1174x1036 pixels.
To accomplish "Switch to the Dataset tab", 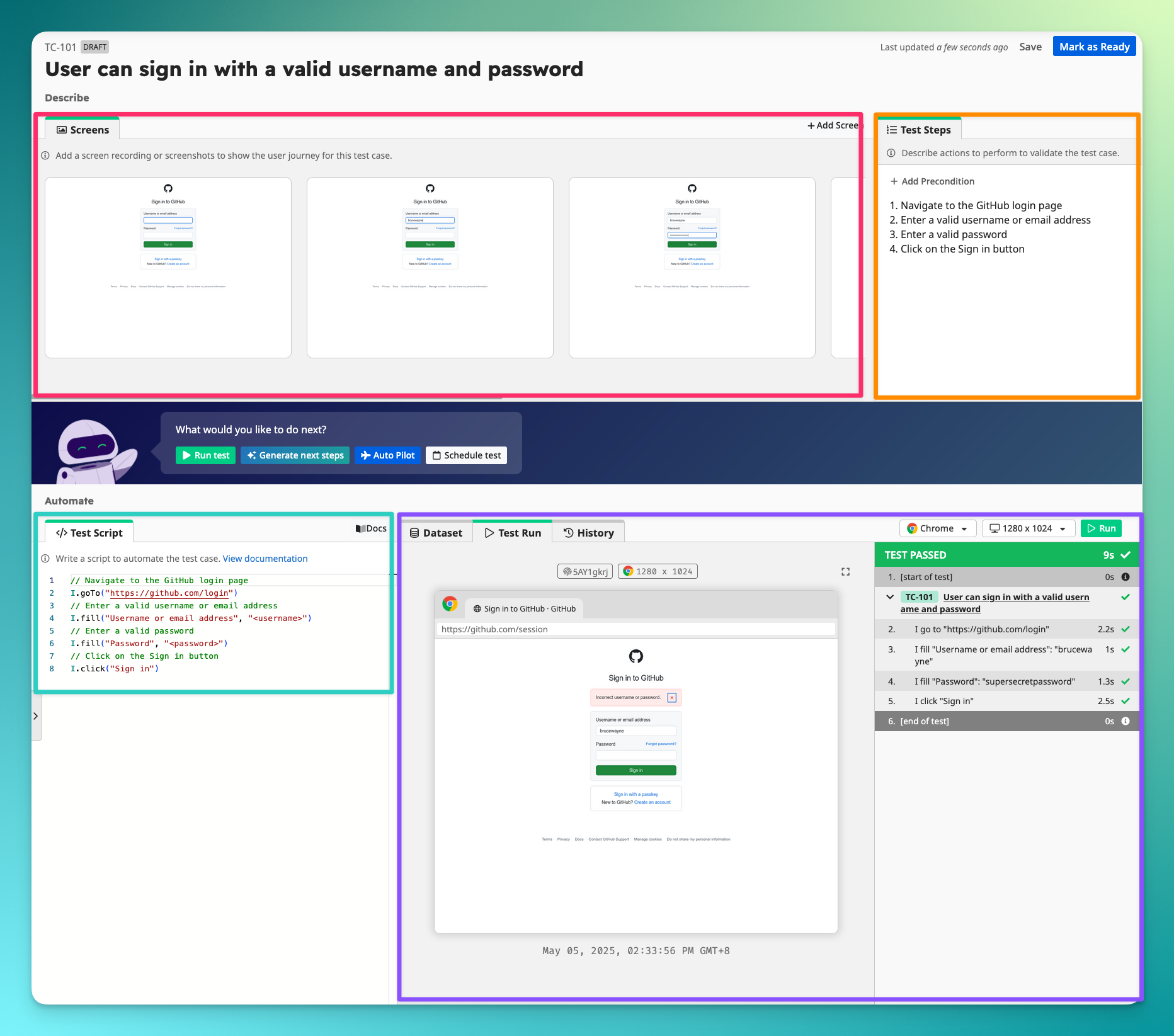I will [x=436, y=533].
